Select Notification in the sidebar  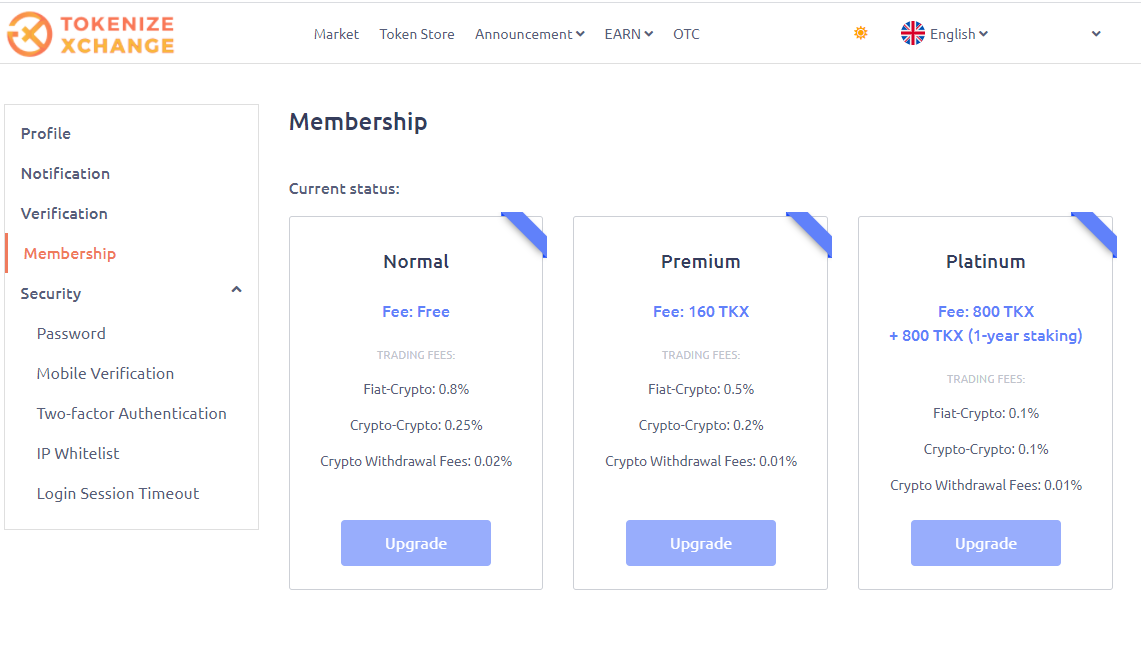click(x=65, y=173)
